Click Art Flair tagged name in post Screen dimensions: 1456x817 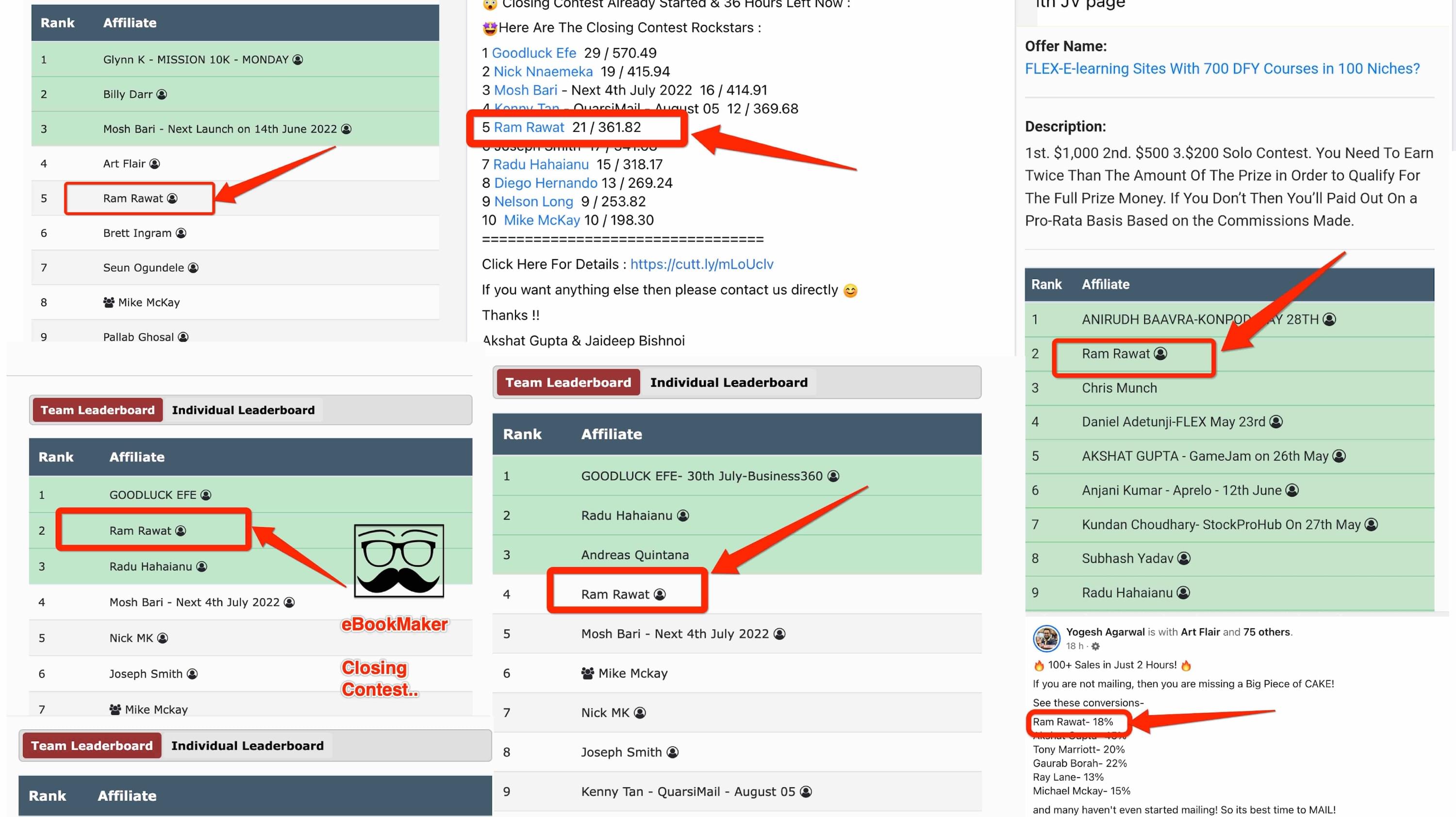(x=1201, y=632)
